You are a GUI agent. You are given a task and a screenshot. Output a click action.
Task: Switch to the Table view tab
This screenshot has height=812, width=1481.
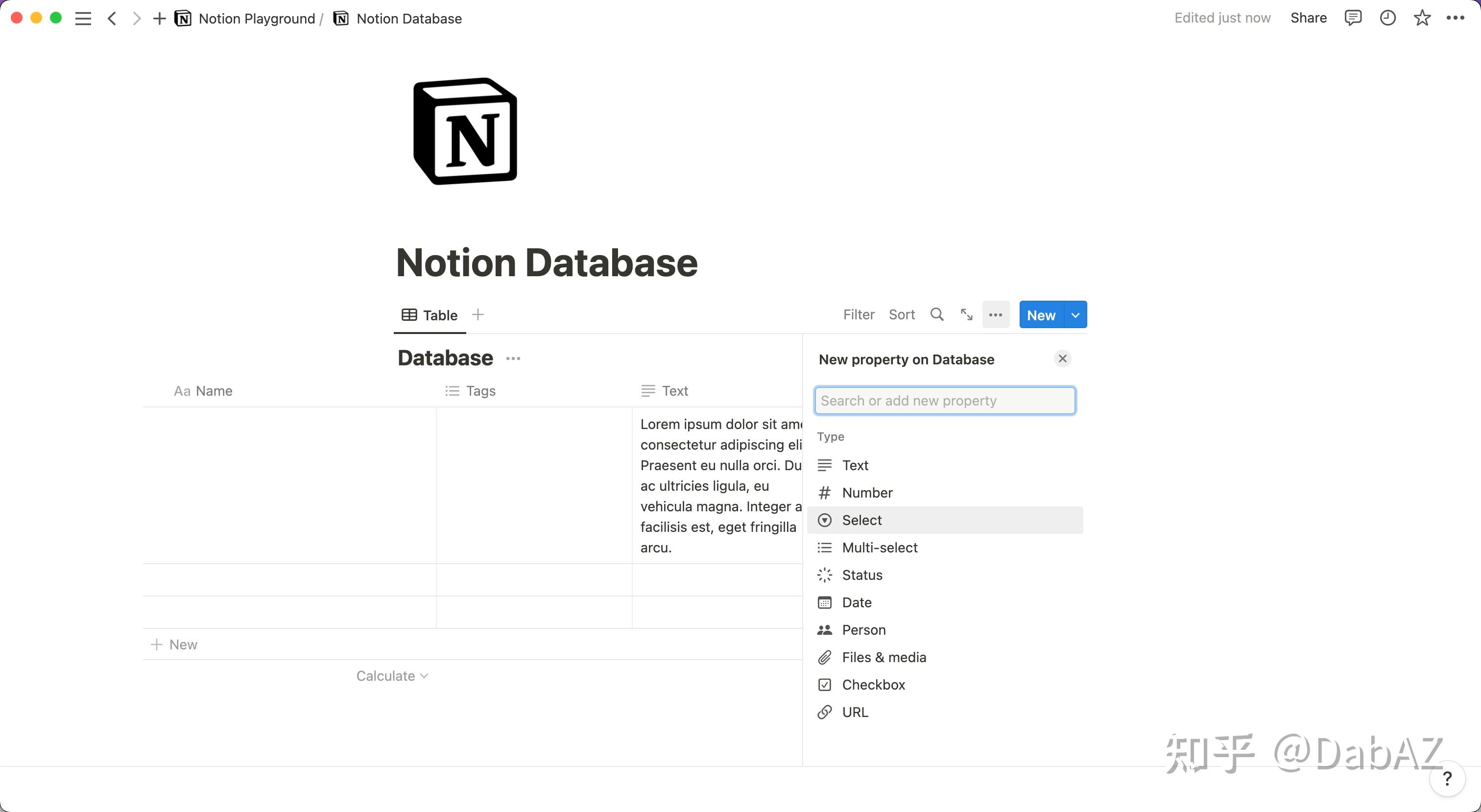tap(430, 314)
